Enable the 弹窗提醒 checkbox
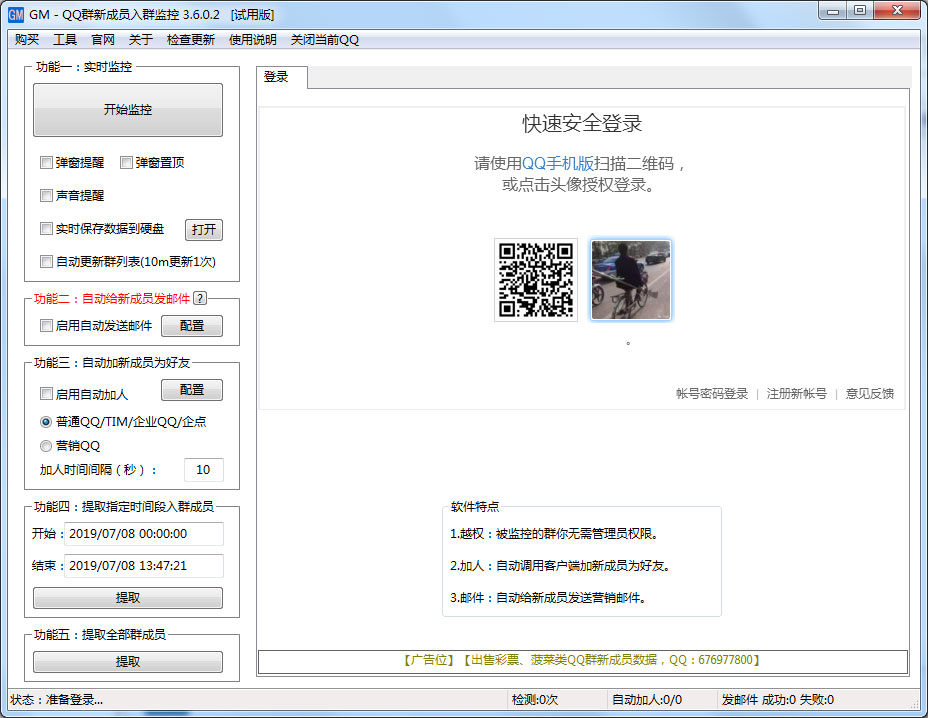Viewport: 928px width, 718px height. [46, 163]
